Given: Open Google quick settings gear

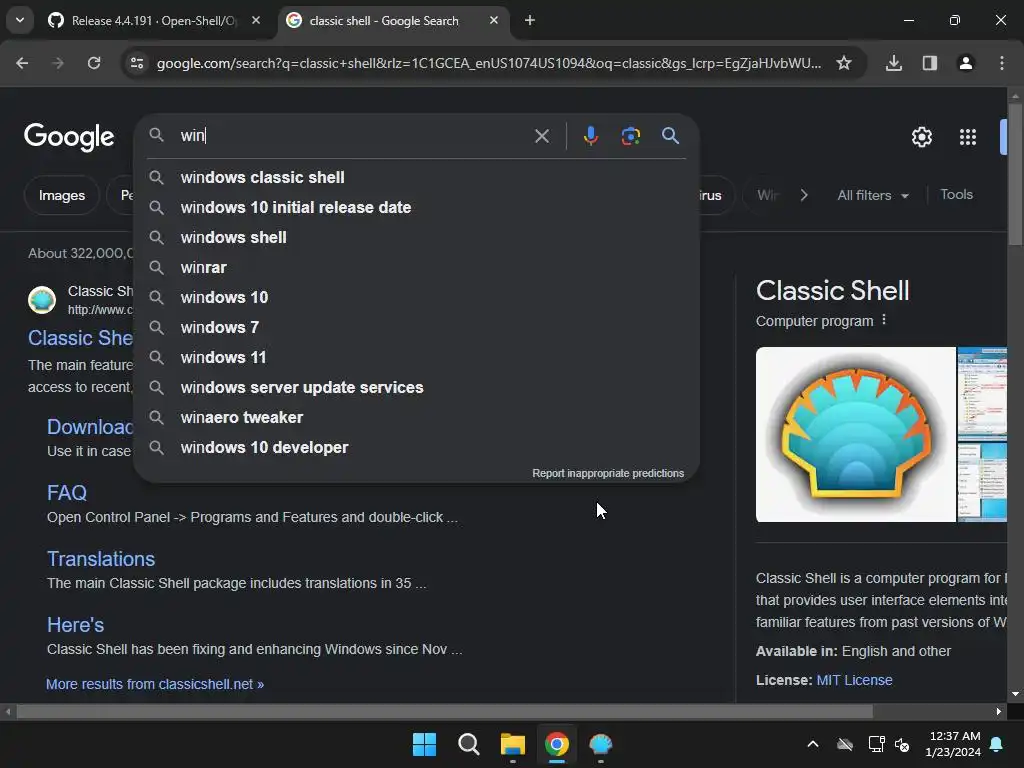Looking at the screenshot, I should 921,137.
